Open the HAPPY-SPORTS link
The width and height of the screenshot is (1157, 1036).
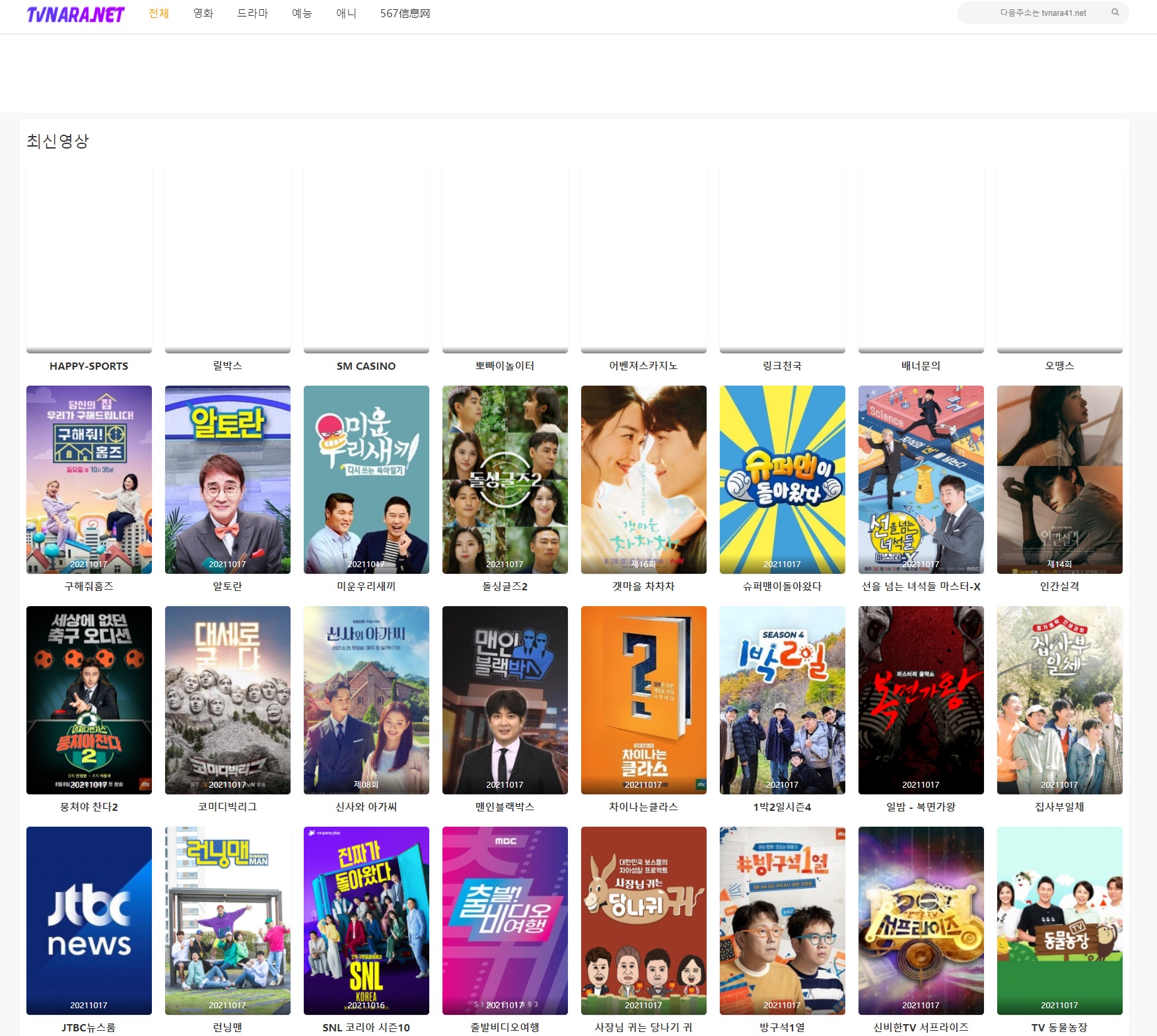(89, 366)
